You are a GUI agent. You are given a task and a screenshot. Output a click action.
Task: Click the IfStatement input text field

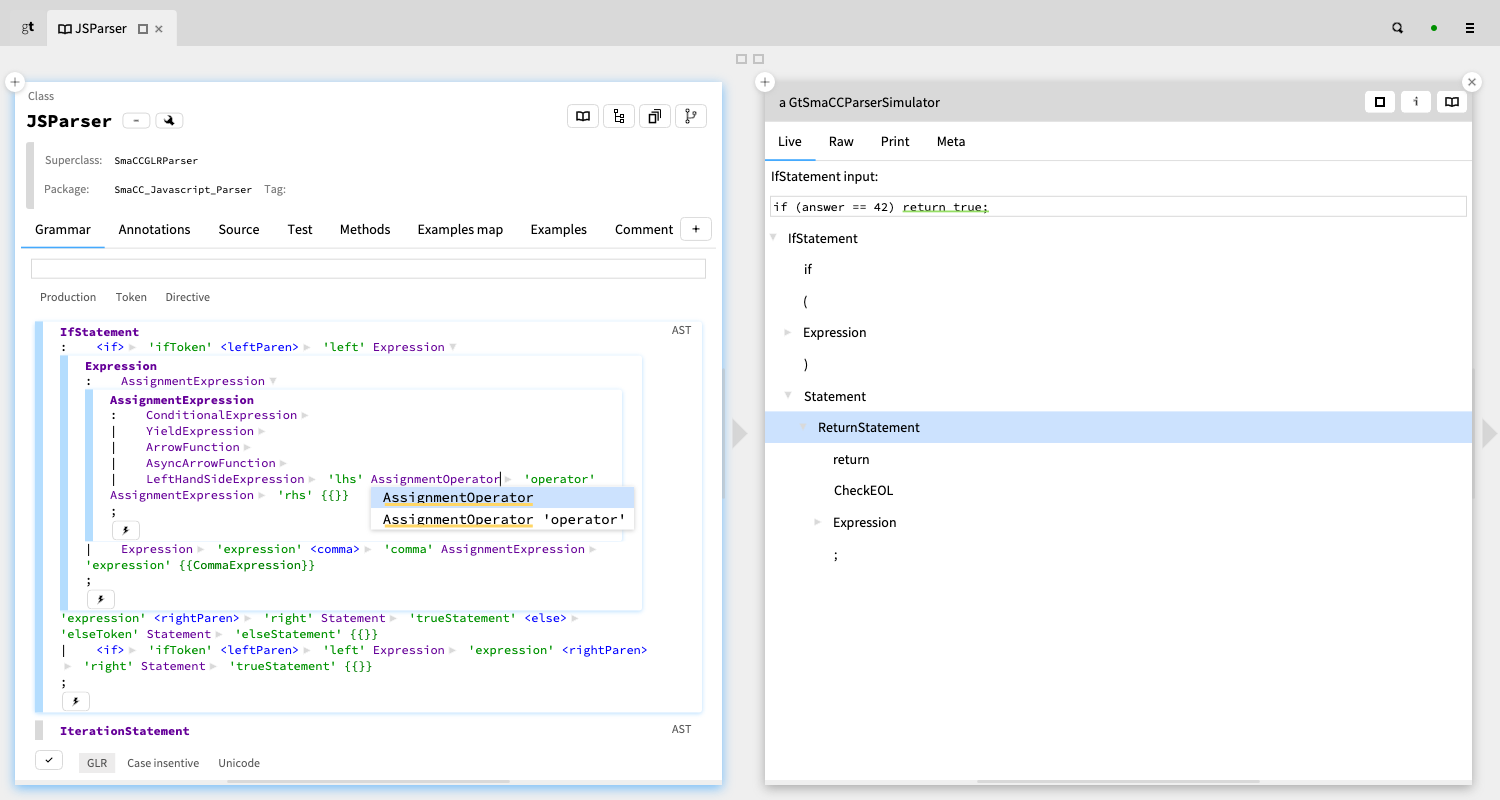click(x=1118, y=207)
